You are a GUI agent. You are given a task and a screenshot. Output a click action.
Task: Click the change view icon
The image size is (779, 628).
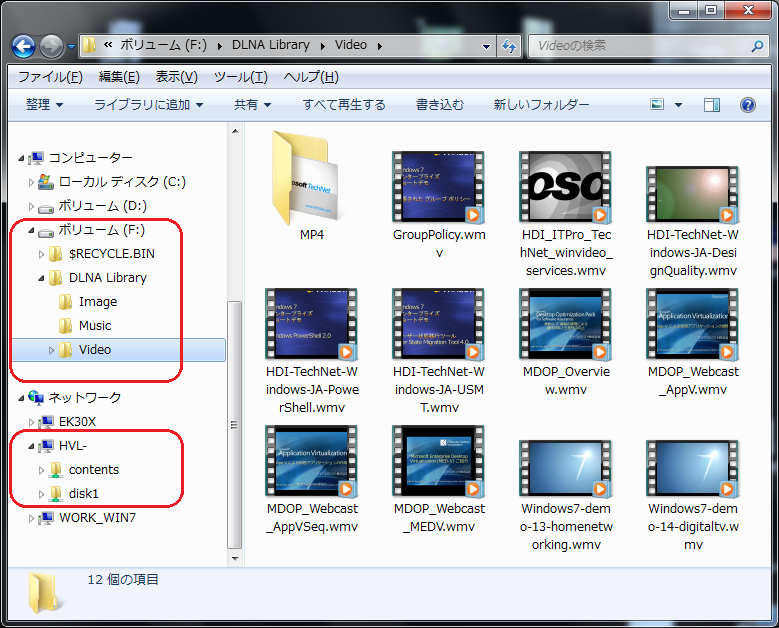pyautogui.click(x=657, y=104)
